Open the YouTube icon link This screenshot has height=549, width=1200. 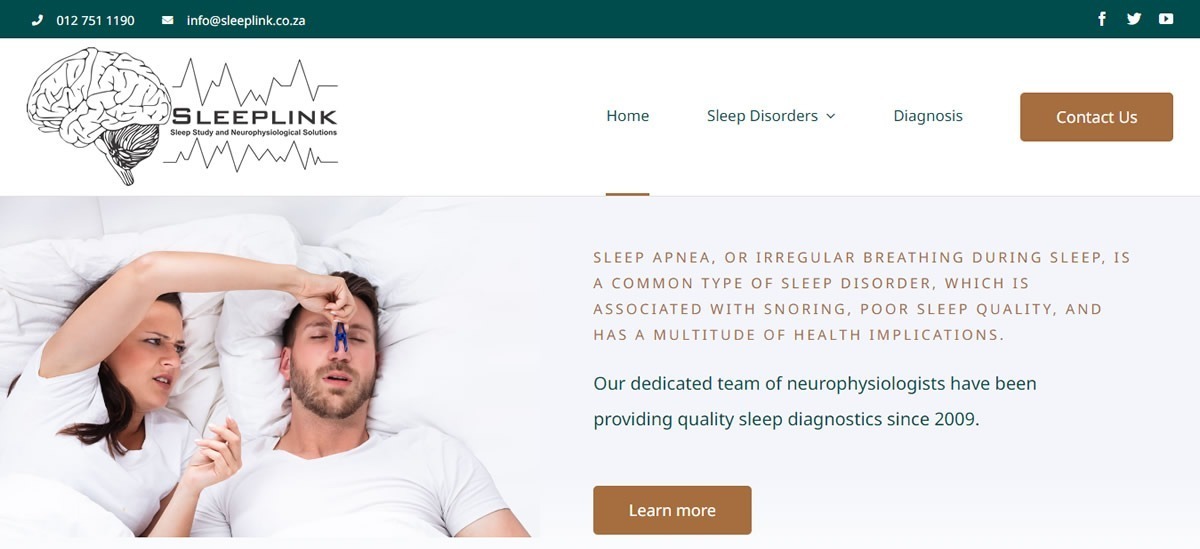click(x=1166, y=19)
